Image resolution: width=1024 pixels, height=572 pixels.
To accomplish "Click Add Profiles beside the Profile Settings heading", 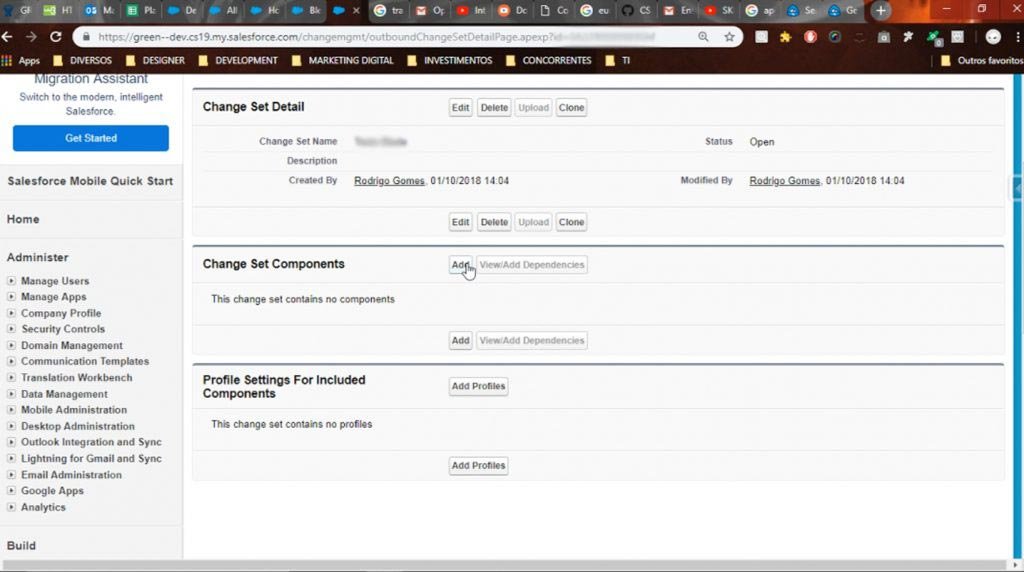I will pyautogui.click(x=478, y=386).
